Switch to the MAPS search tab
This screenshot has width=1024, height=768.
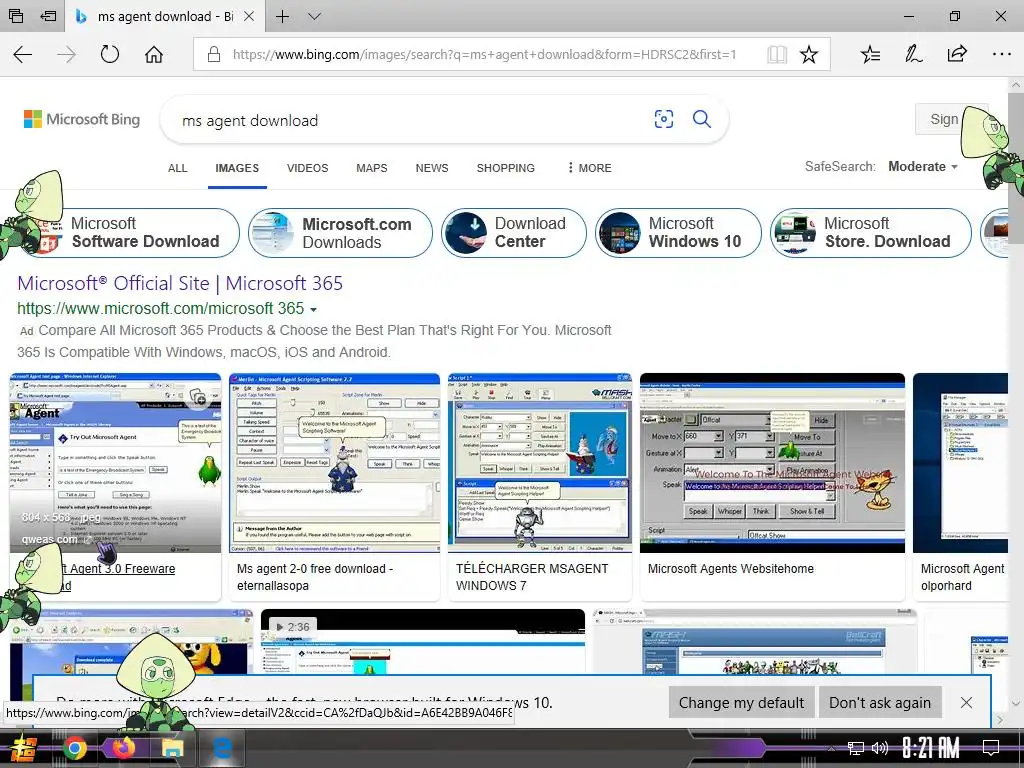point(372,168)
